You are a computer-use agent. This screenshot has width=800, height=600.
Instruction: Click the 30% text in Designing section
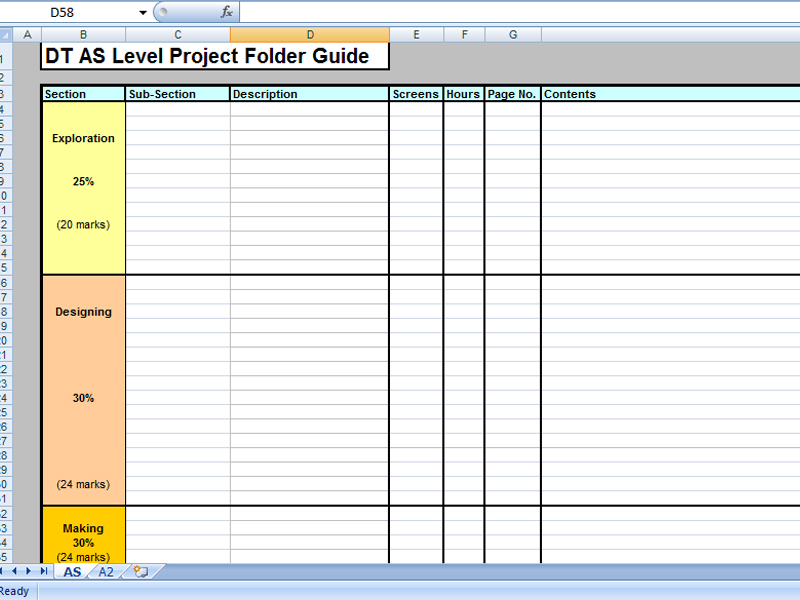point(83,398)
